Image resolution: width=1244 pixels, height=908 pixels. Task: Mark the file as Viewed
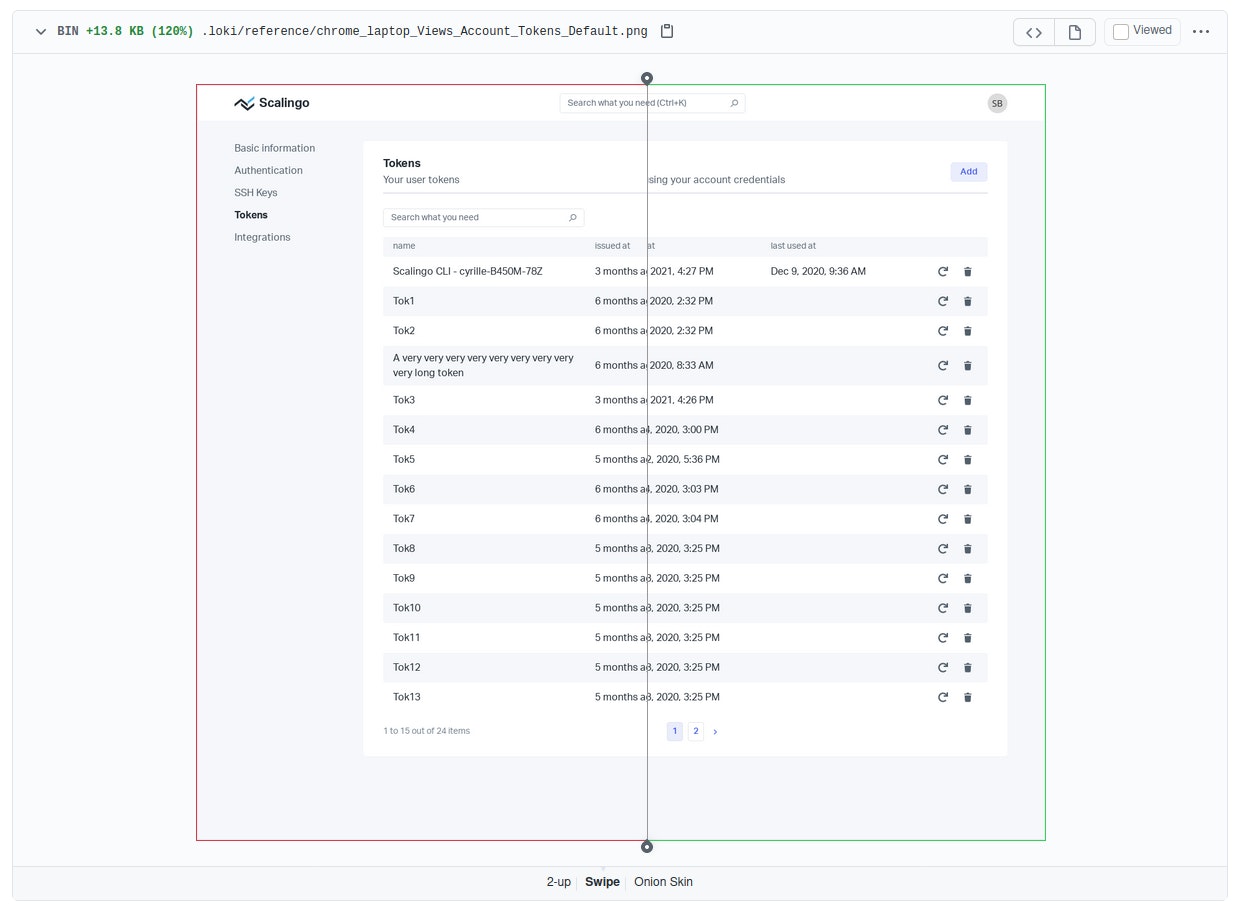point(1120,31)
